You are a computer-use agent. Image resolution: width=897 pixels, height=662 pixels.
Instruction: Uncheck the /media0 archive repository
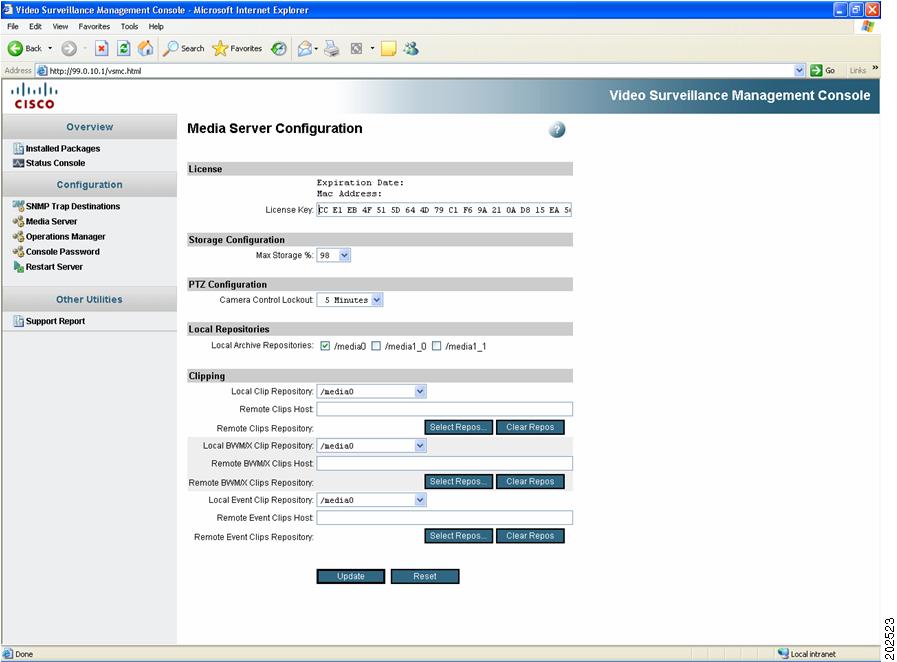click(325, 346)
